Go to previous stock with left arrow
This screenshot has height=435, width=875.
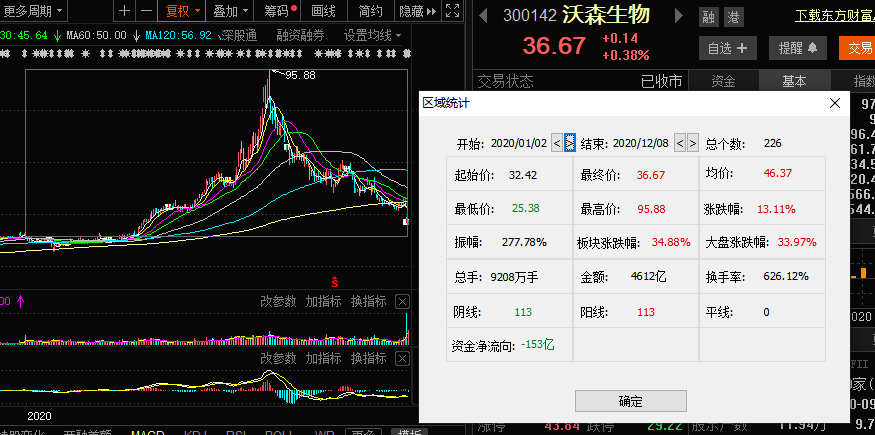(483, 17)
